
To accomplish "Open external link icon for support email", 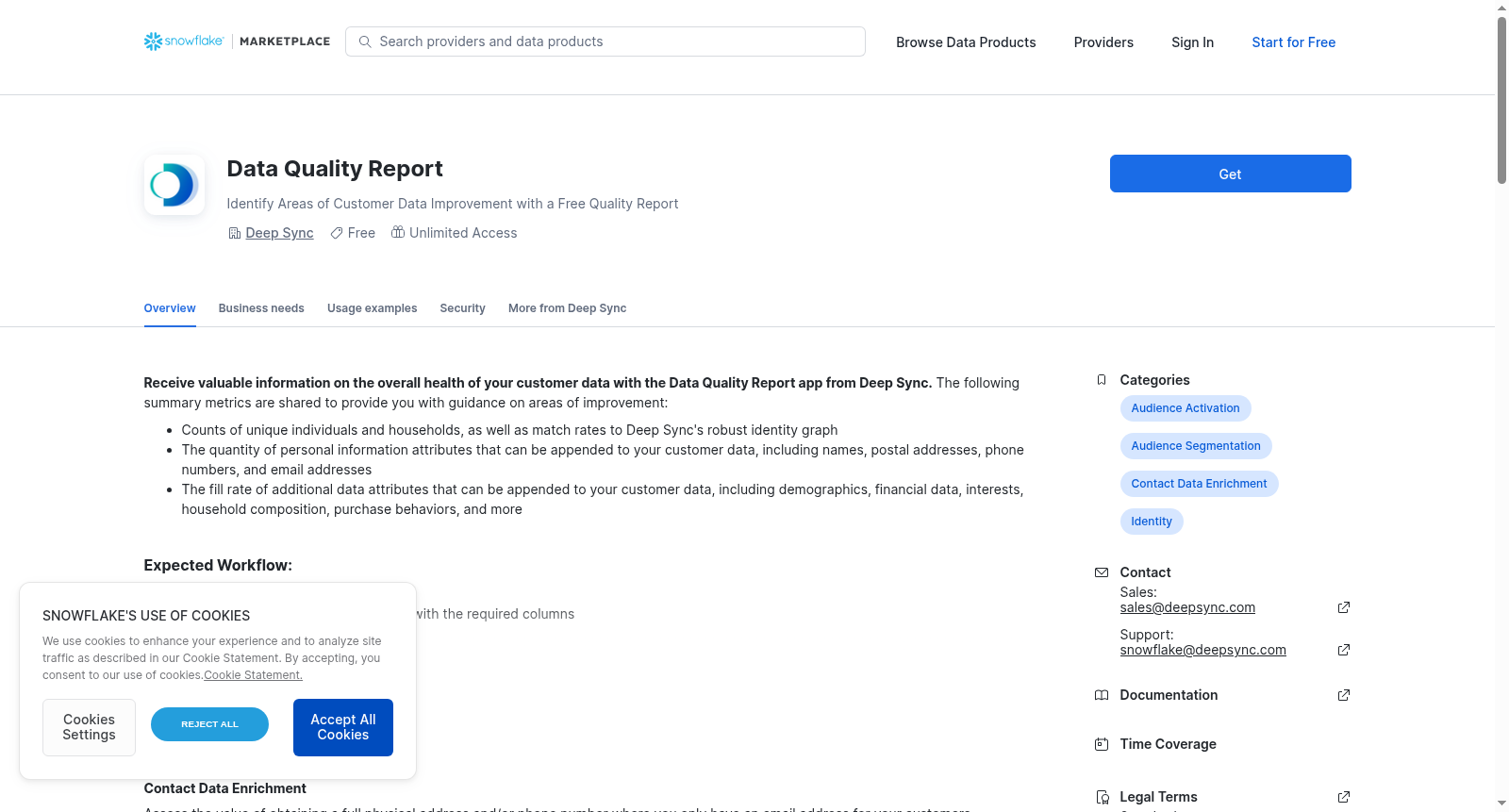I will 1344,650.
